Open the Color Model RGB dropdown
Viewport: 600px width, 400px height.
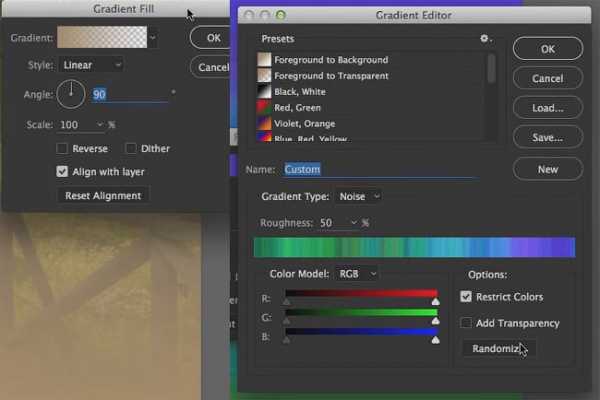358,273
